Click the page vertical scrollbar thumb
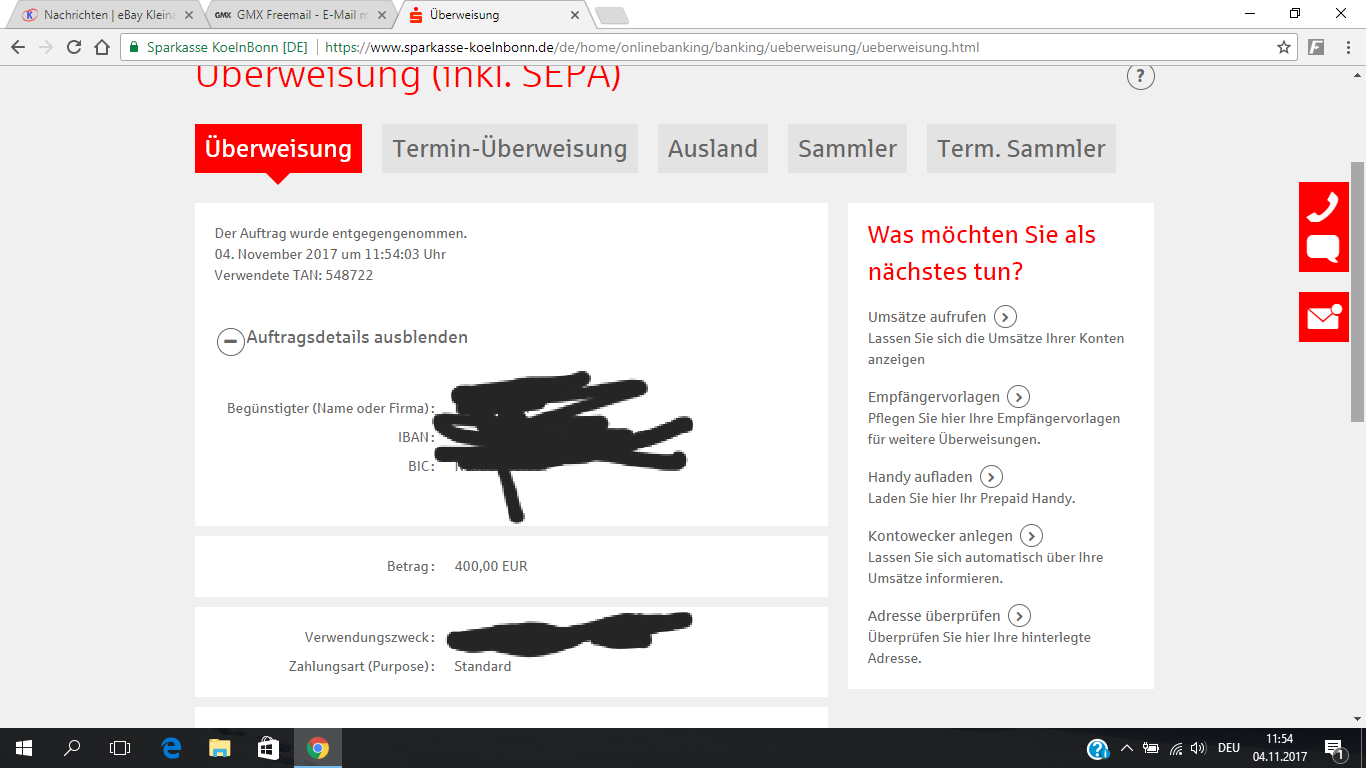The width and height of the screenshot is (1366, 768). point(1357,290)
